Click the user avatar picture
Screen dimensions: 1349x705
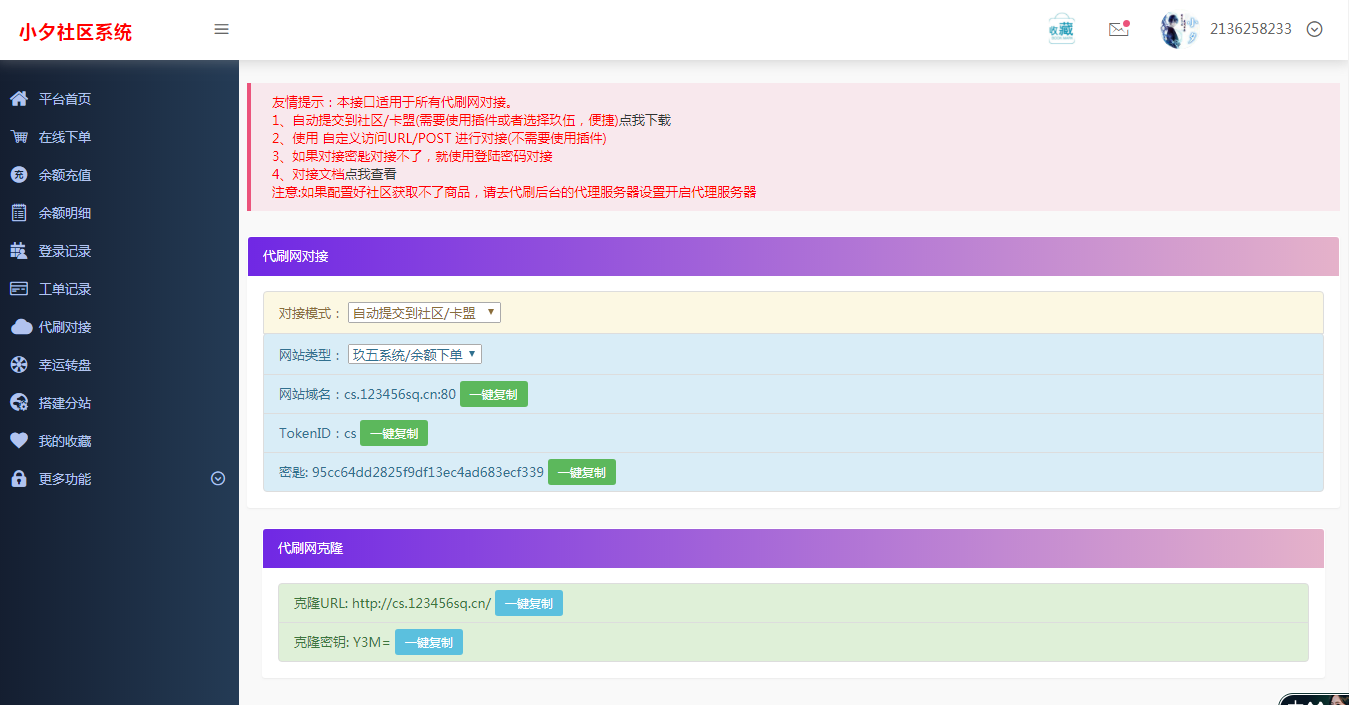[1179, 30]
